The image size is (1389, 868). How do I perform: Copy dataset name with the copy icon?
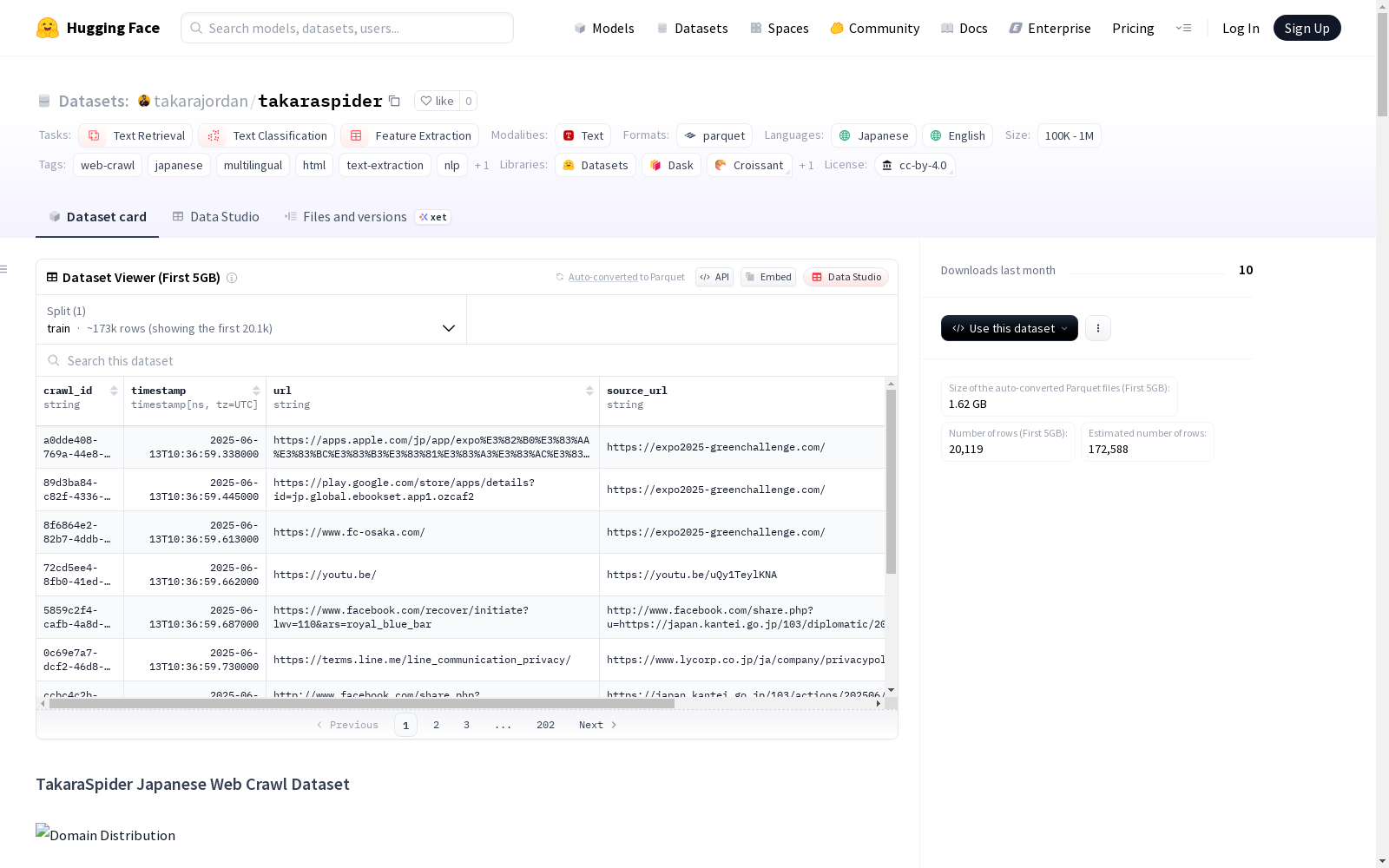click(x=394, y=101)
